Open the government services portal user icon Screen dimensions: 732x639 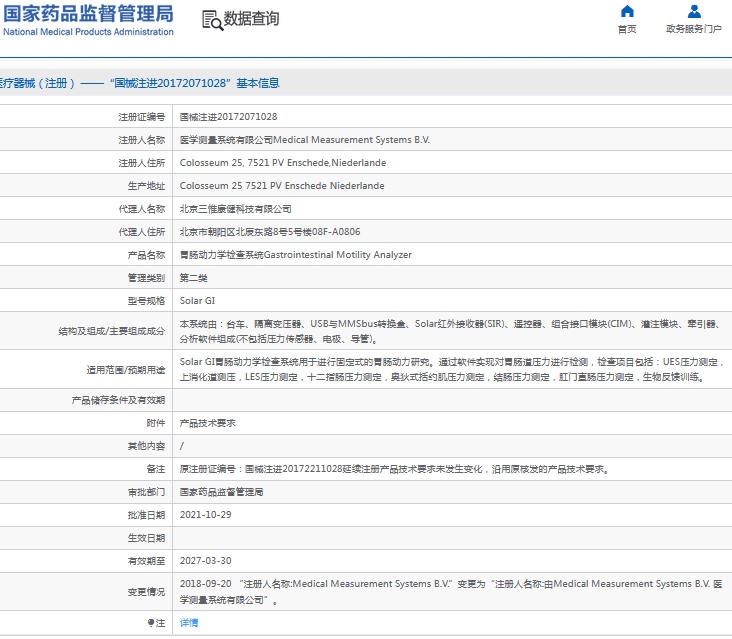(694, 11)
